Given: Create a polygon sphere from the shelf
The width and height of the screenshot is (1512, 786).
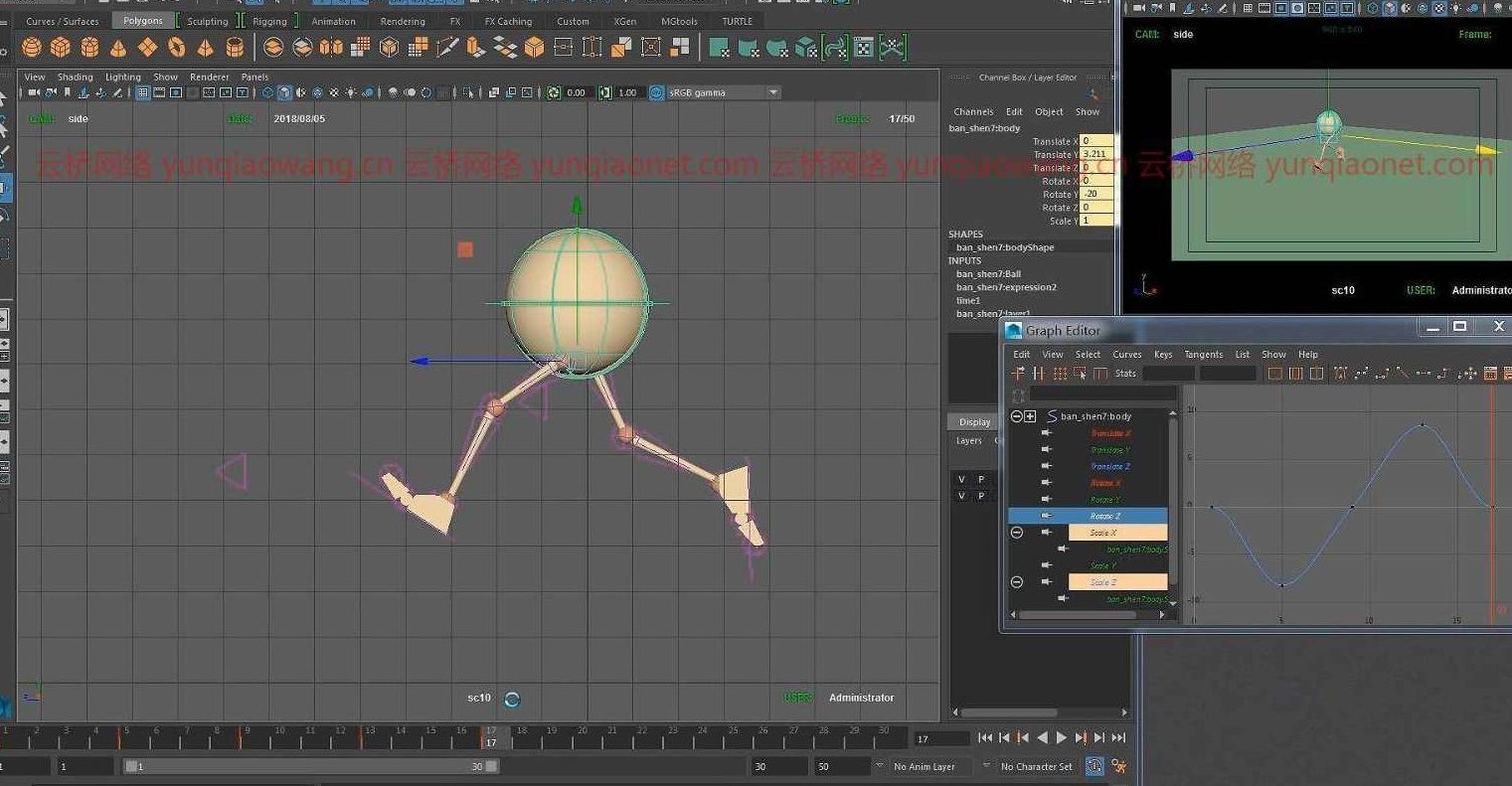Looking at the screenshot, I should pos(32,47).
